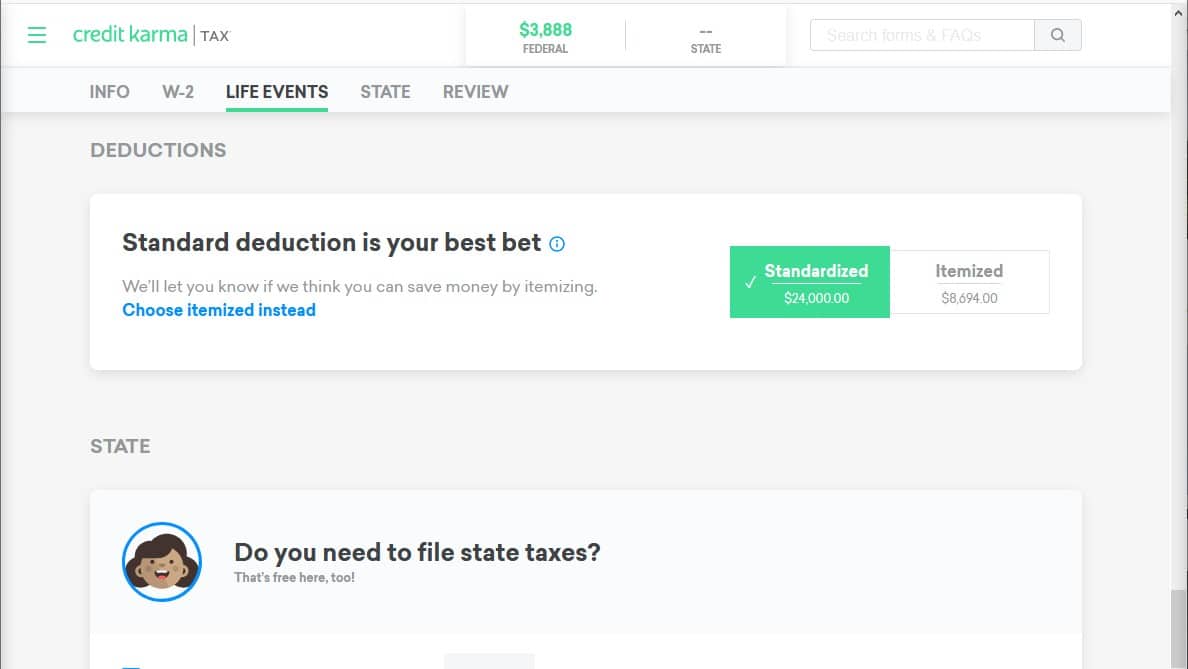
Task: Click the state taxes avatar image
Action: click(x=162, y=561)
